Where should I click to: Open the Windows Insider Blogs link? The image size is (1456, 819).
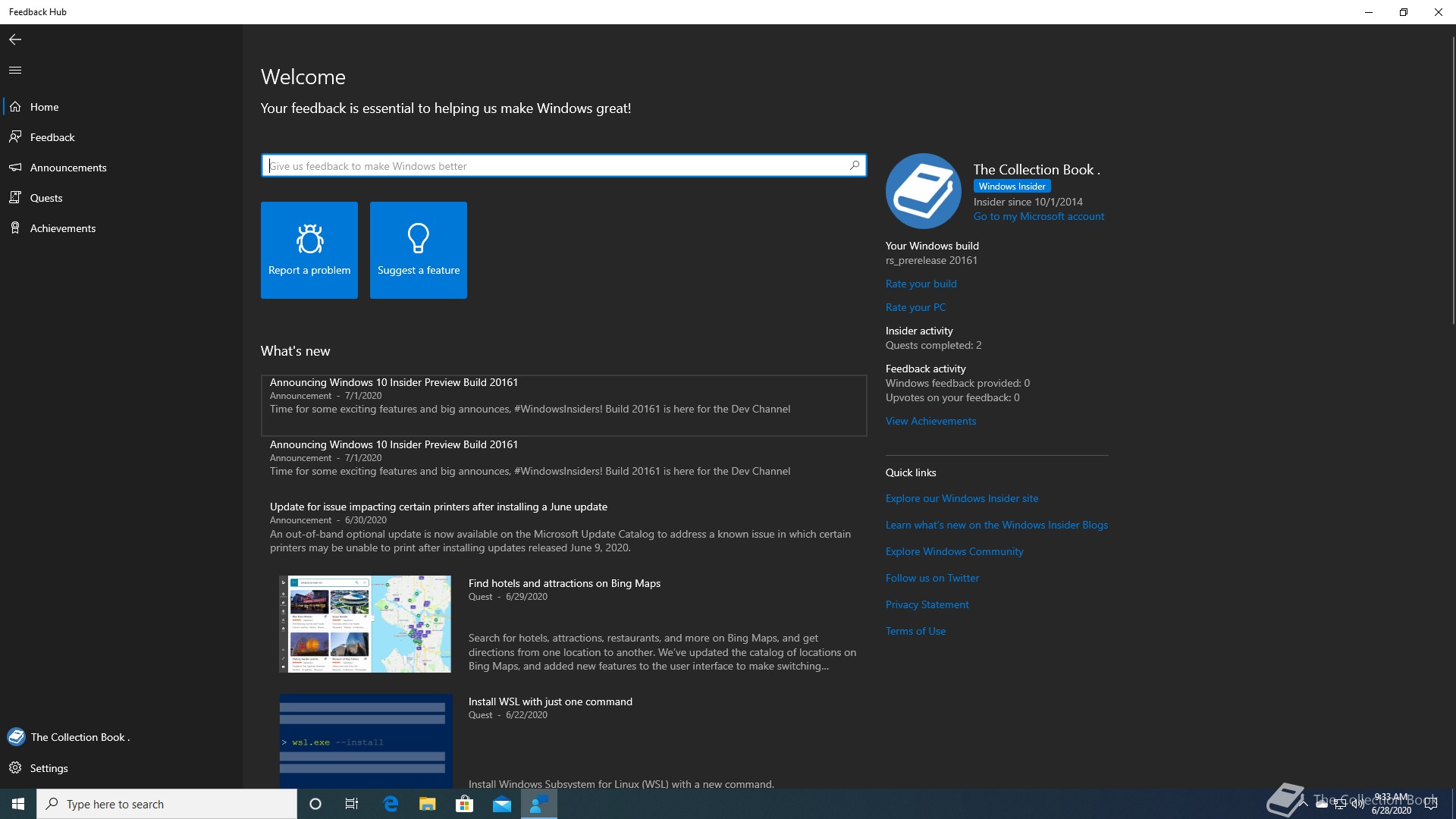[996, 525]
